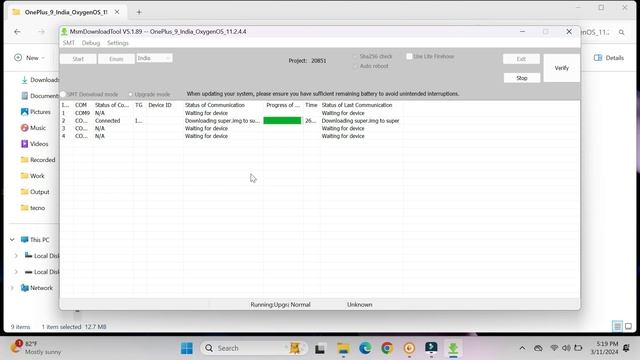Viewport: 640px width, 360px height.
Task: Click the Stop button
Action: coord(522,78)
